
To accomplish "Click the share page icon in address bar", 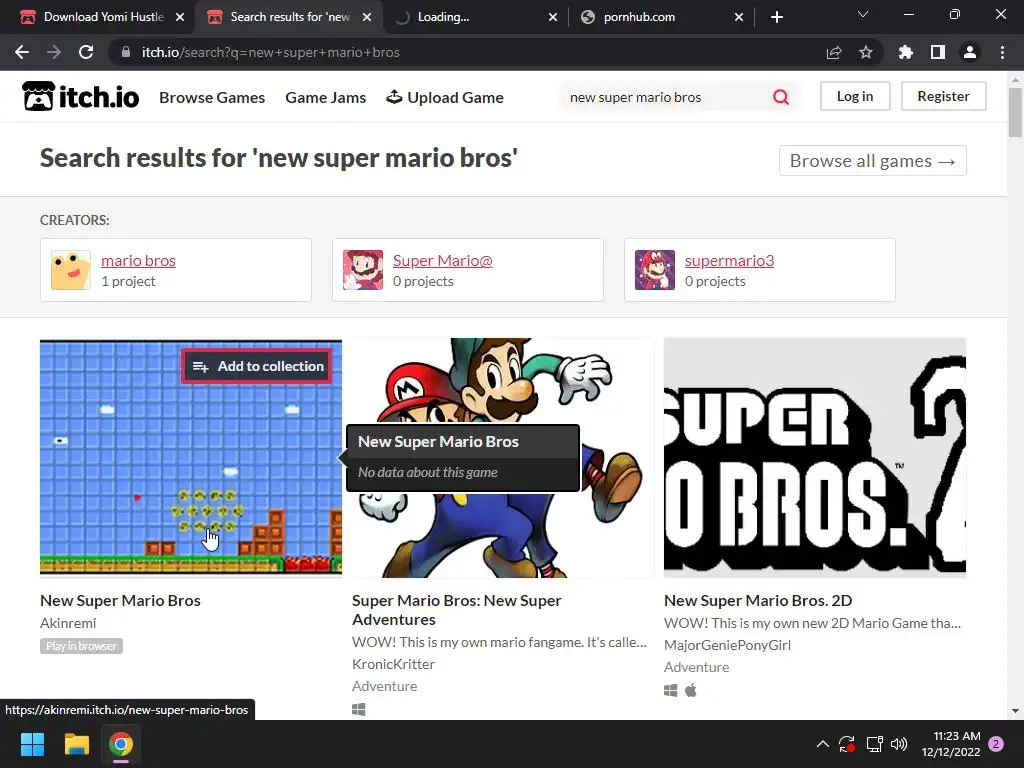I will point(834,52).
